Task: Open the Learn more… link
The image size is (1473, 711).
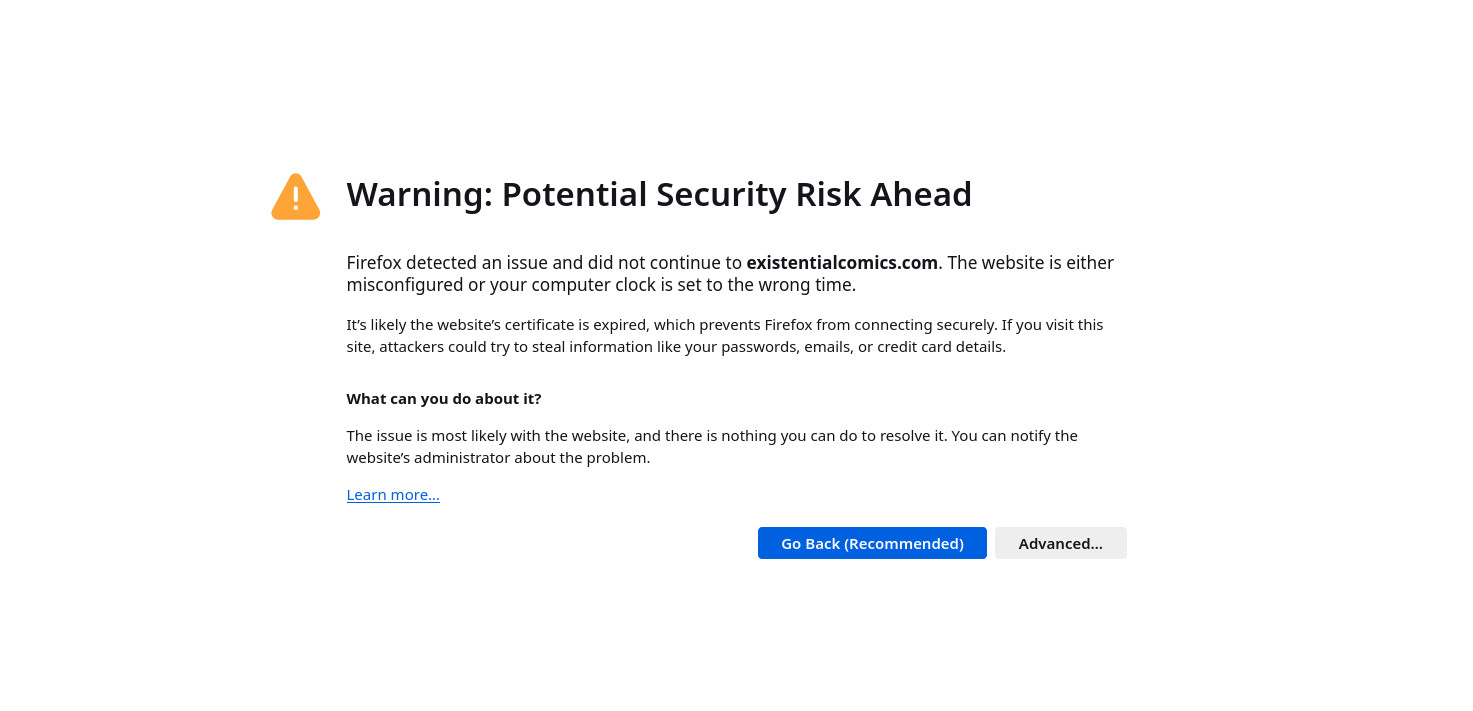Action: pos(393,495)
